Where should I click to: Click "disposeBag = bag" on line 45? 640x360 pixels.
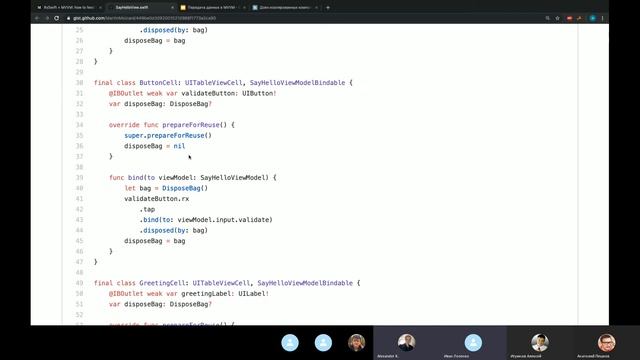pyautogui.click(x=155, y=241)
